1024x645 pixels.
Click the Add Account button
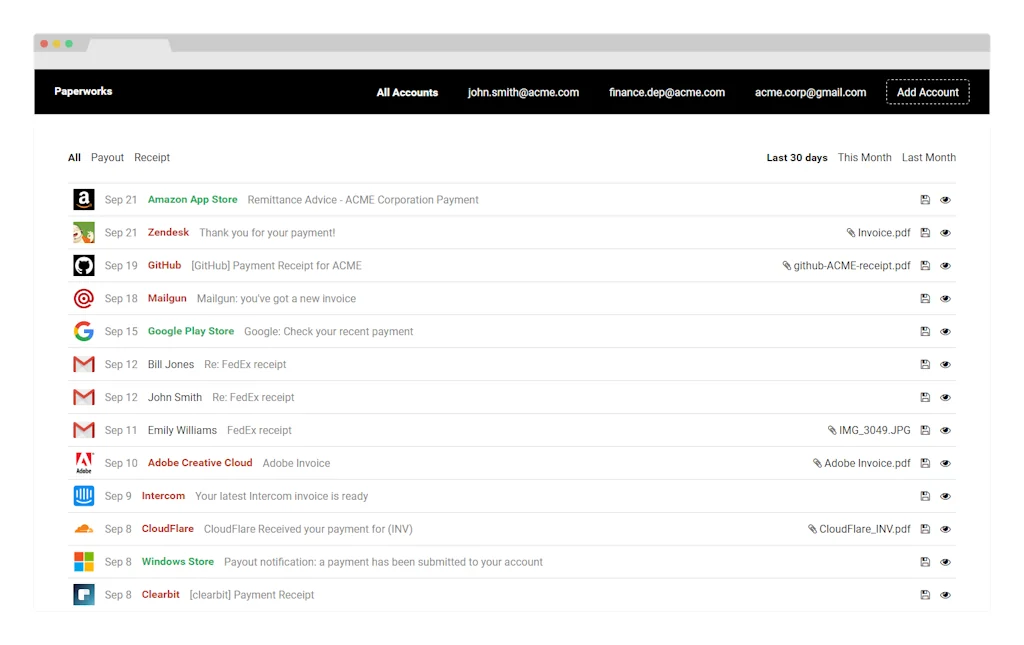click(928, 91)
